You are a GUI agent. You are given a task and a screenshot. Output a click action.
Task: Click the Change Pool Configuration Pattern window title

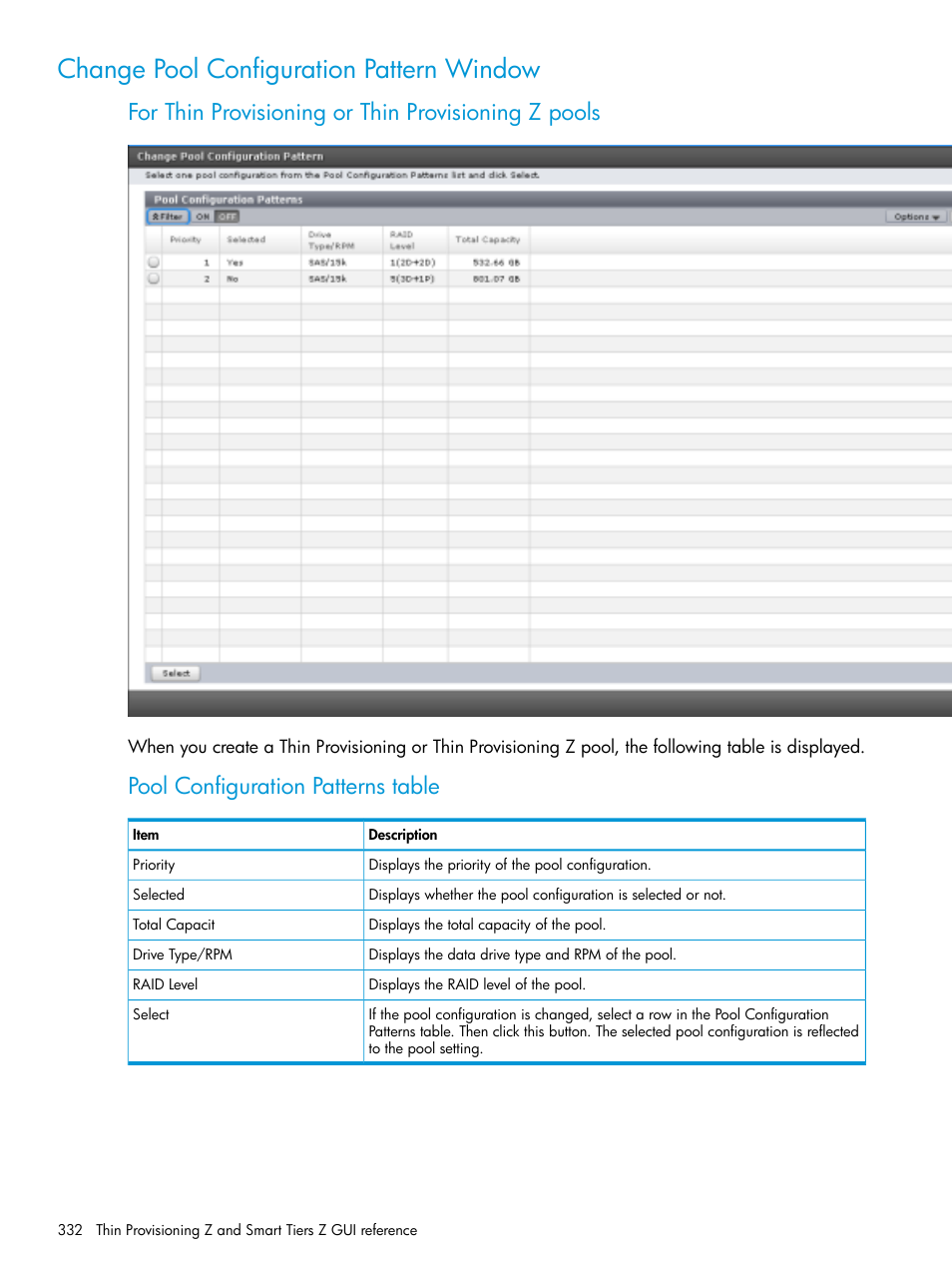(231, 156)
